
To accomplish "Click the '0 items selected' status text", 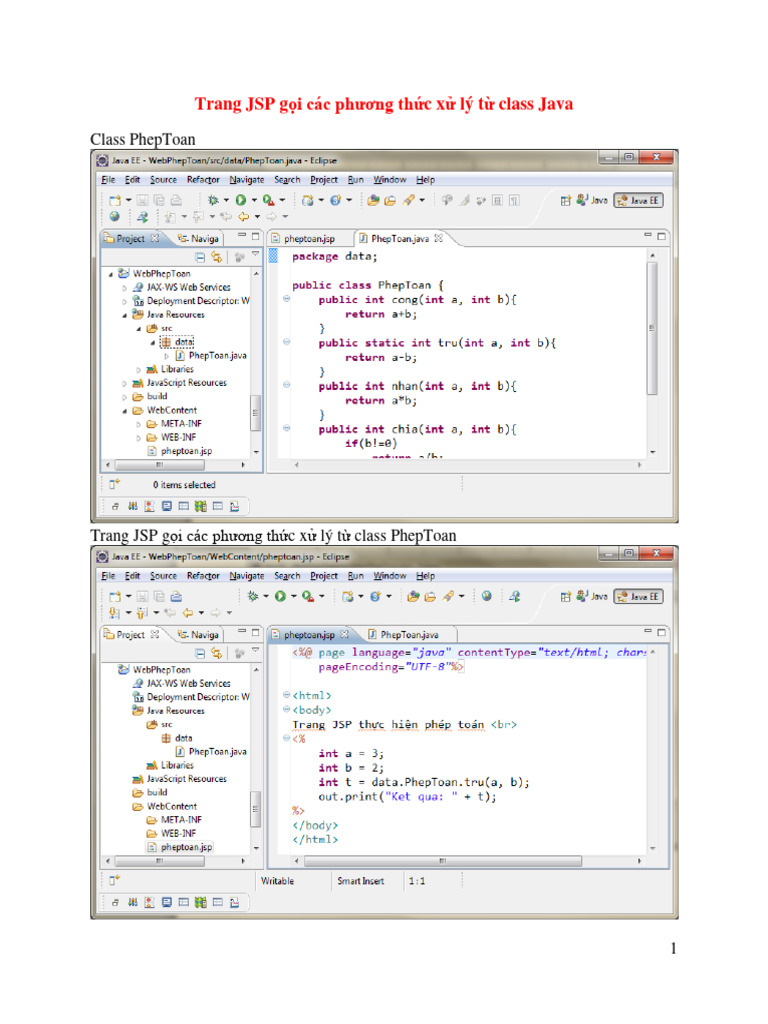I will tap(184, 485).
